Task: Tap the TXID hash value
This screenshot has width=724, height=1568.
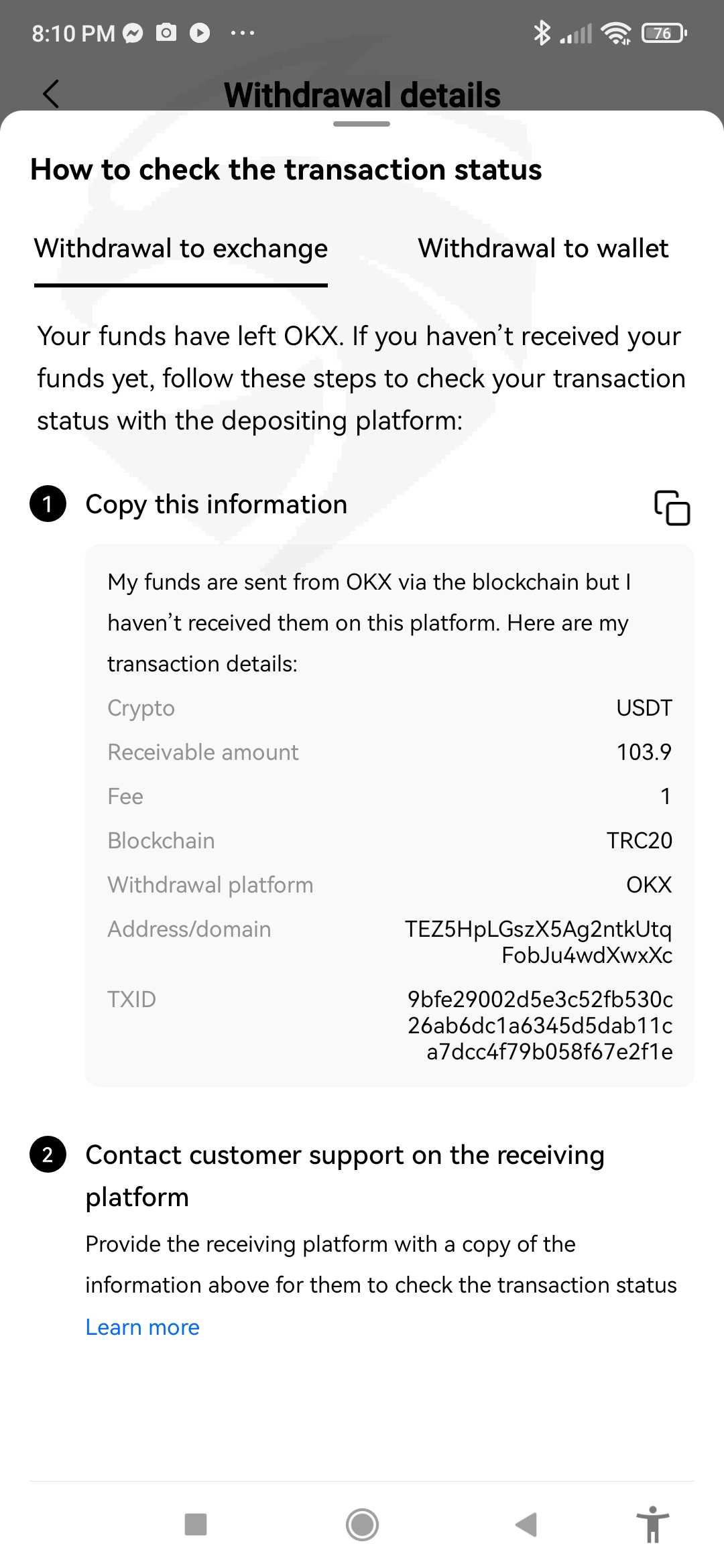Action: click(x=540, y=1025)
